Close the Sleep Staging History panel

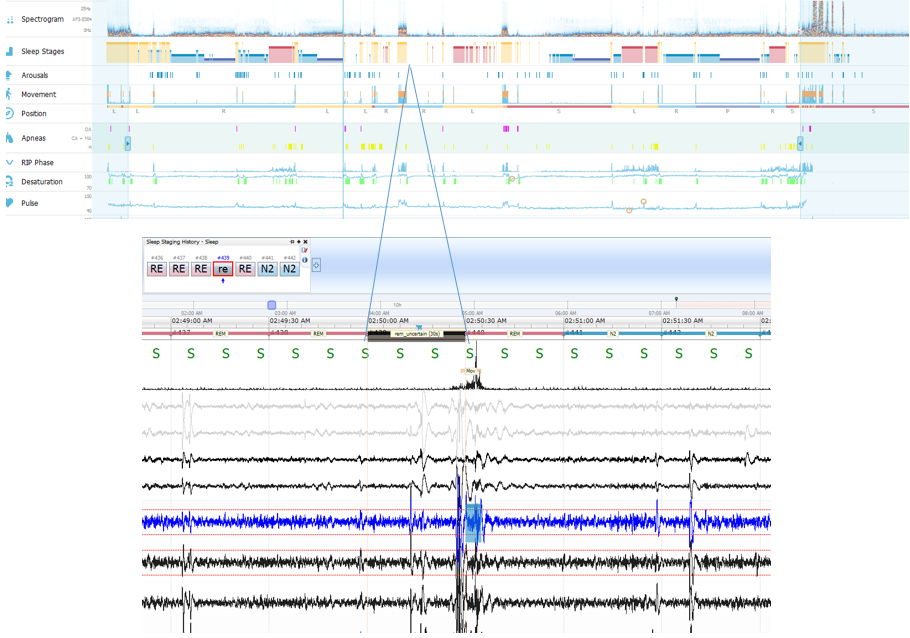point(306,242)
